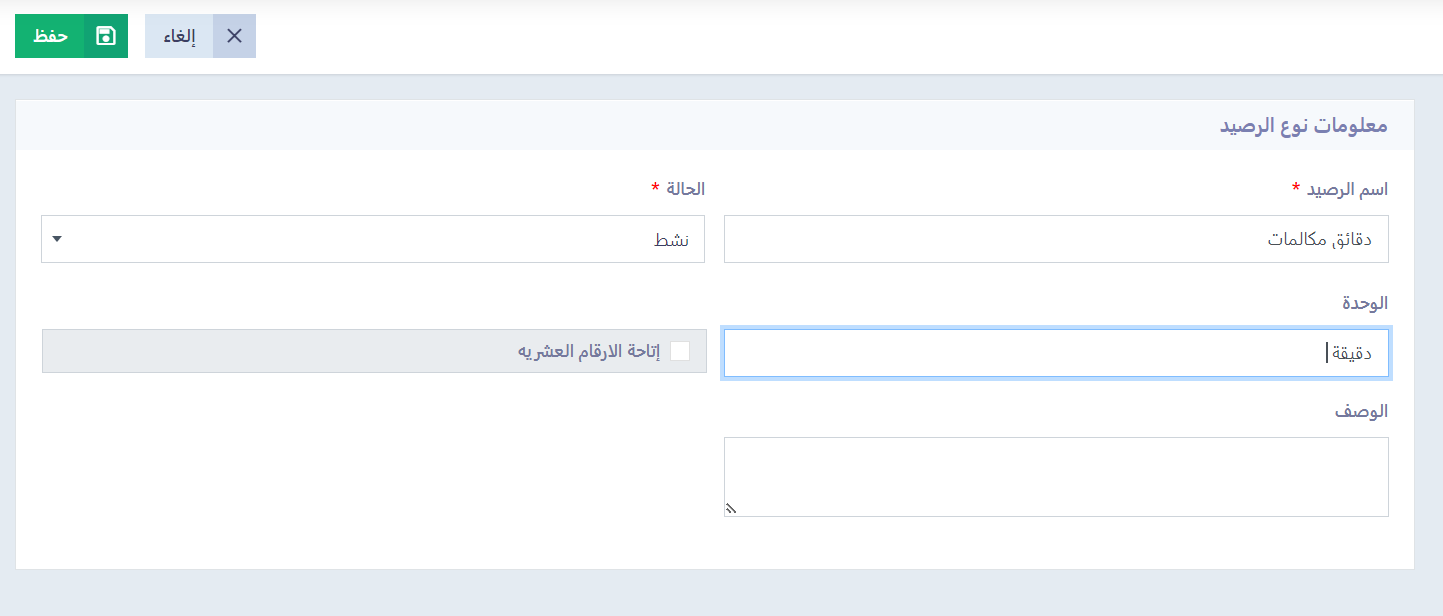Click the إتاحة الارقام العشريه label text
Image resolution: width=1443 pixels, height=616 pixels.
(589, 351)
